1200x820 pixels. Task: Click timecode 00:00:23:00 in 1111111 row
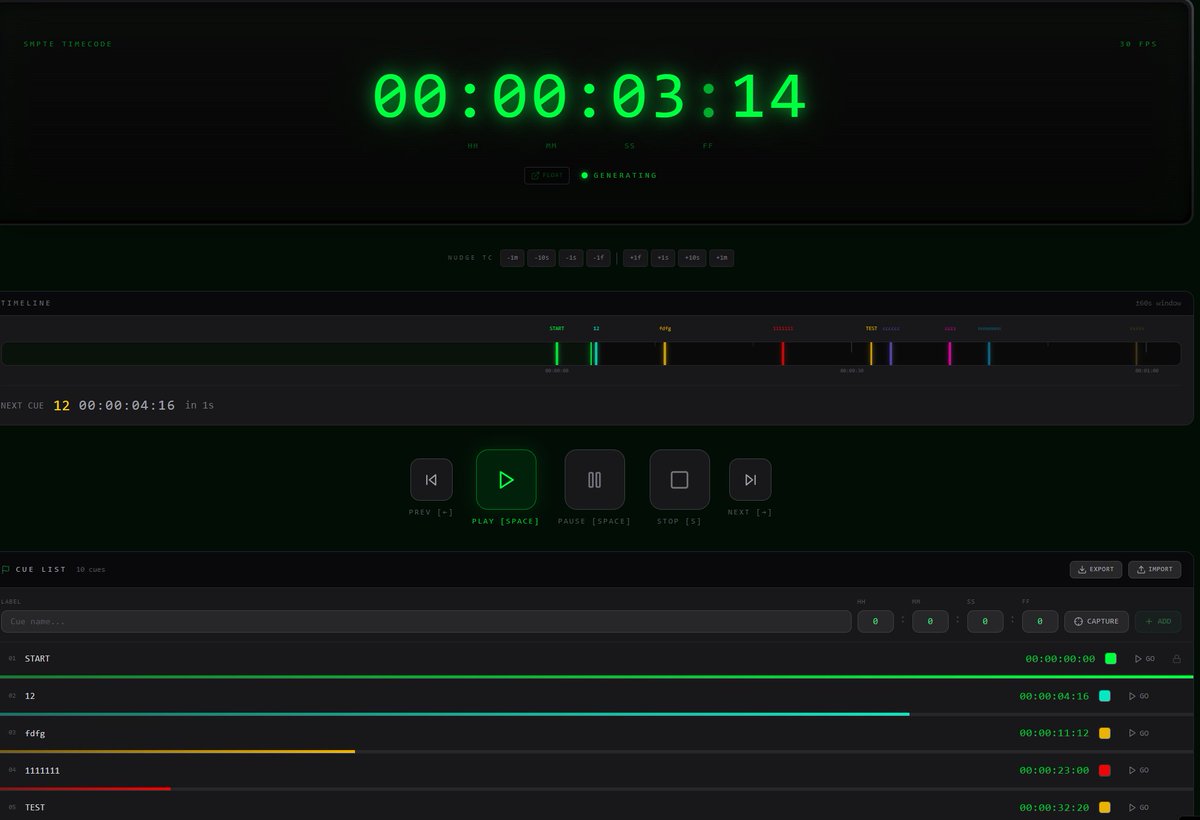click(1054, 770)
